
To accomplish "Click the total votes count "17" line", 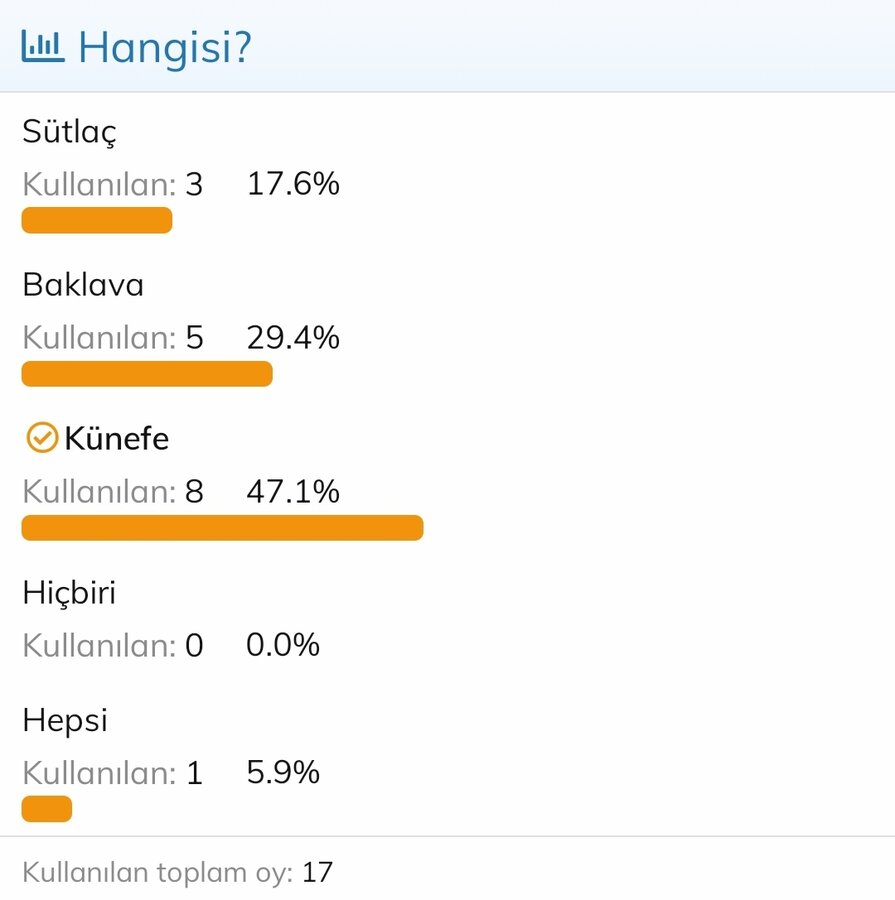I will coord(177,872).
